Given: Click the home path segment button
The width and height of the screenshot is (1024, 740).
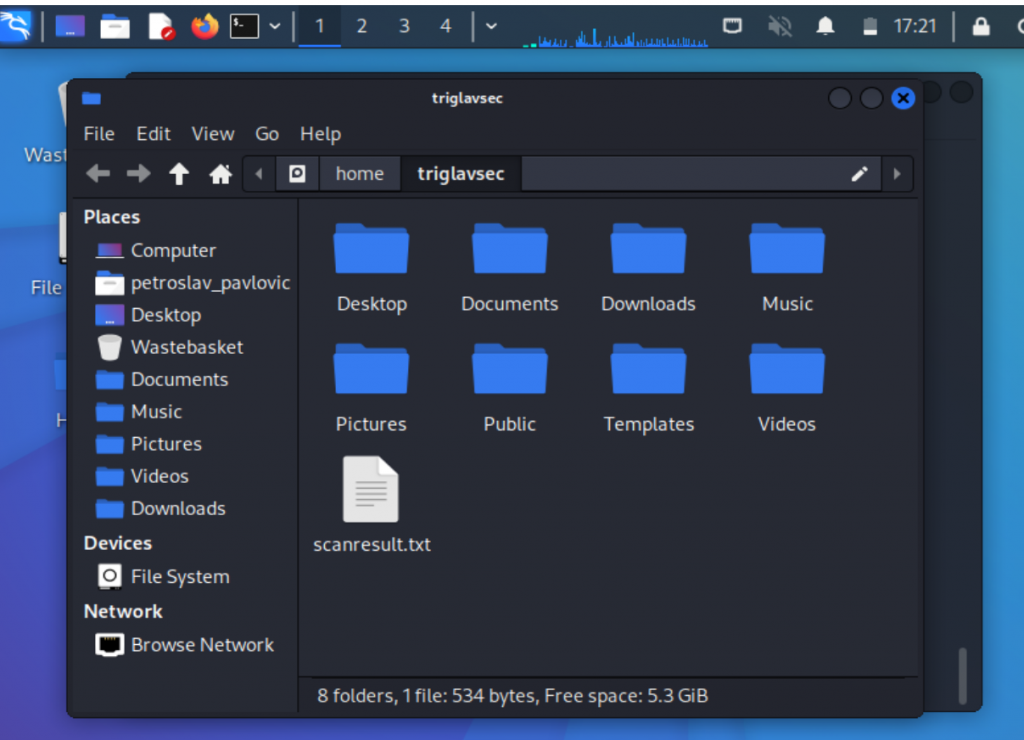Looking at the screenshot, I should 359,174.
